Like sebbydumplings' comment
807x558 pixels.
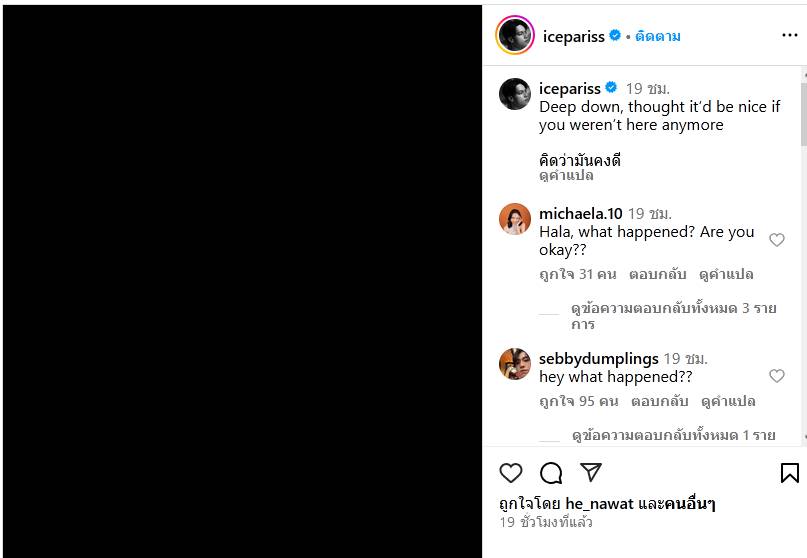[x=777, y=376]
